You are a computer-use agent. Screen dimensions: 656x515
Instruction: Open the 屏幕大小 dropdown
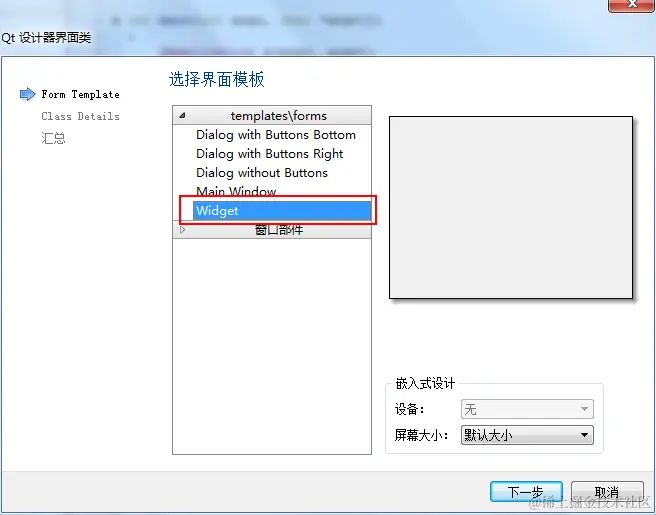(527, 435)
